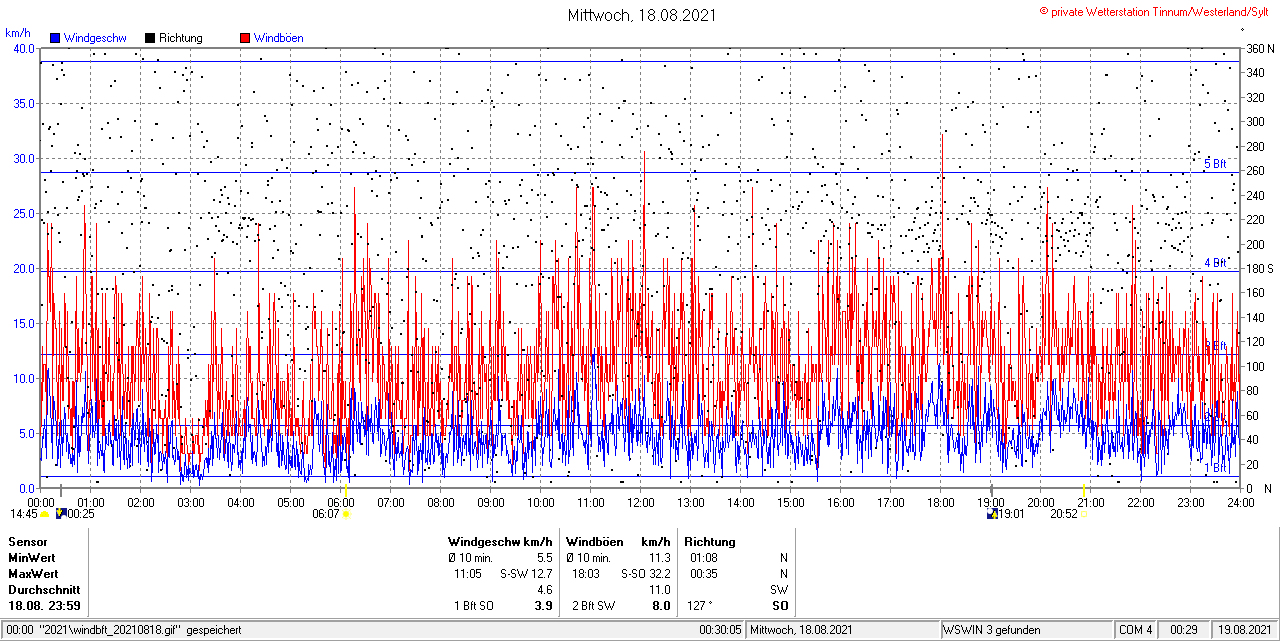This screenshot has width=1280, height=641.
Task: Click the blue Windgeschw legend square
Action: pyautogui.click(x=55, y=38)
